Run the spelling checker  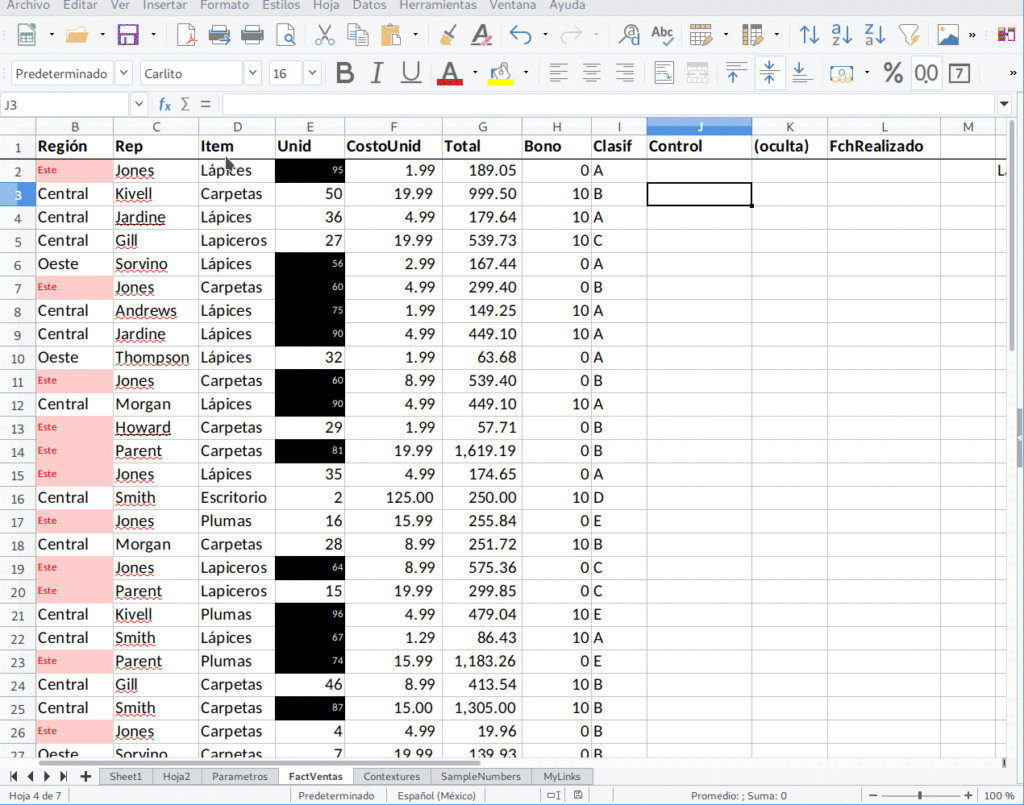(662, 33)
